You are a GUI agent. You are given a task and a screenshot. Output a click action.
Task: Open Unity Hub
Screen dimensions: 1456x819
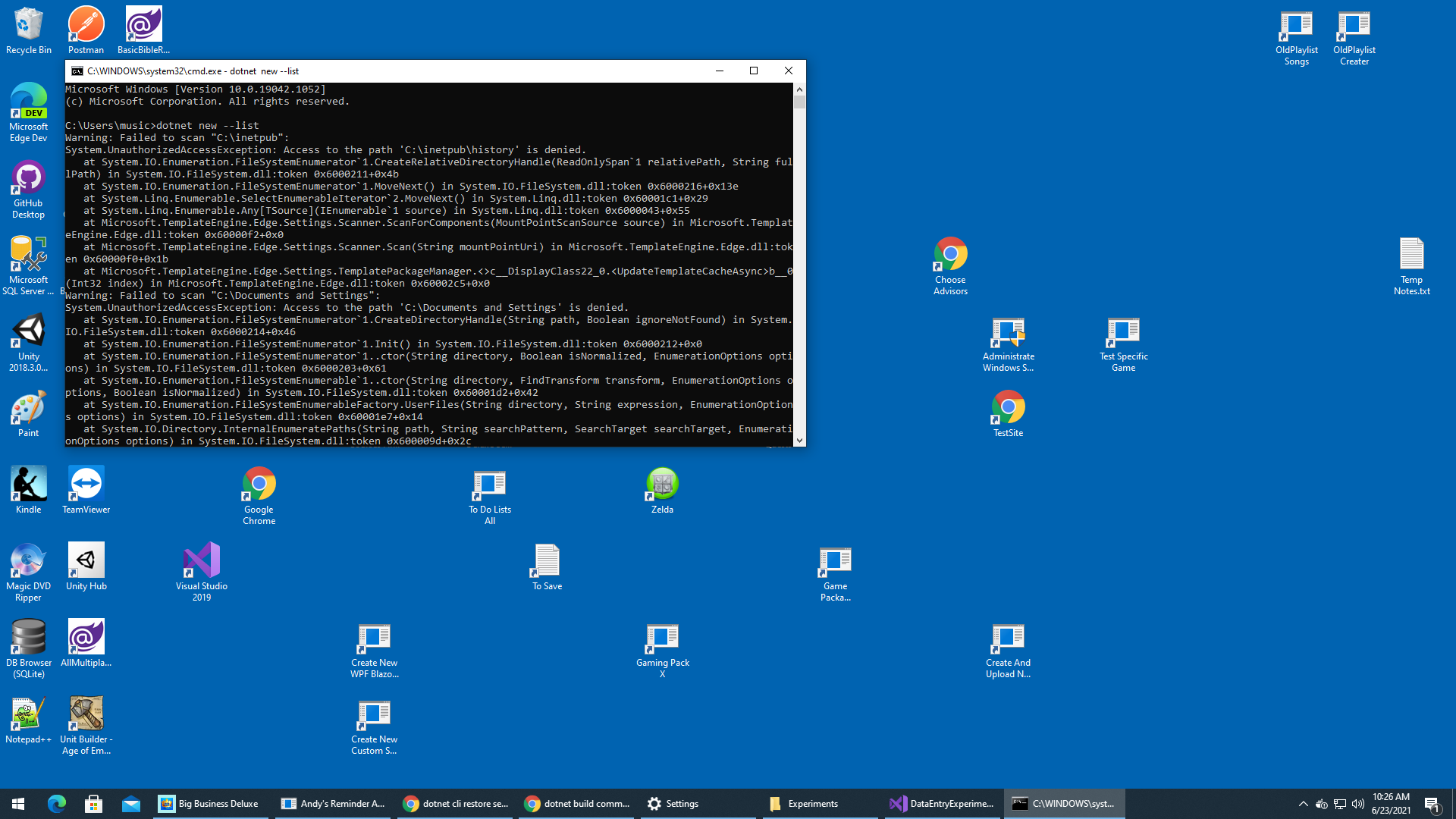click(x=86, y=561)
